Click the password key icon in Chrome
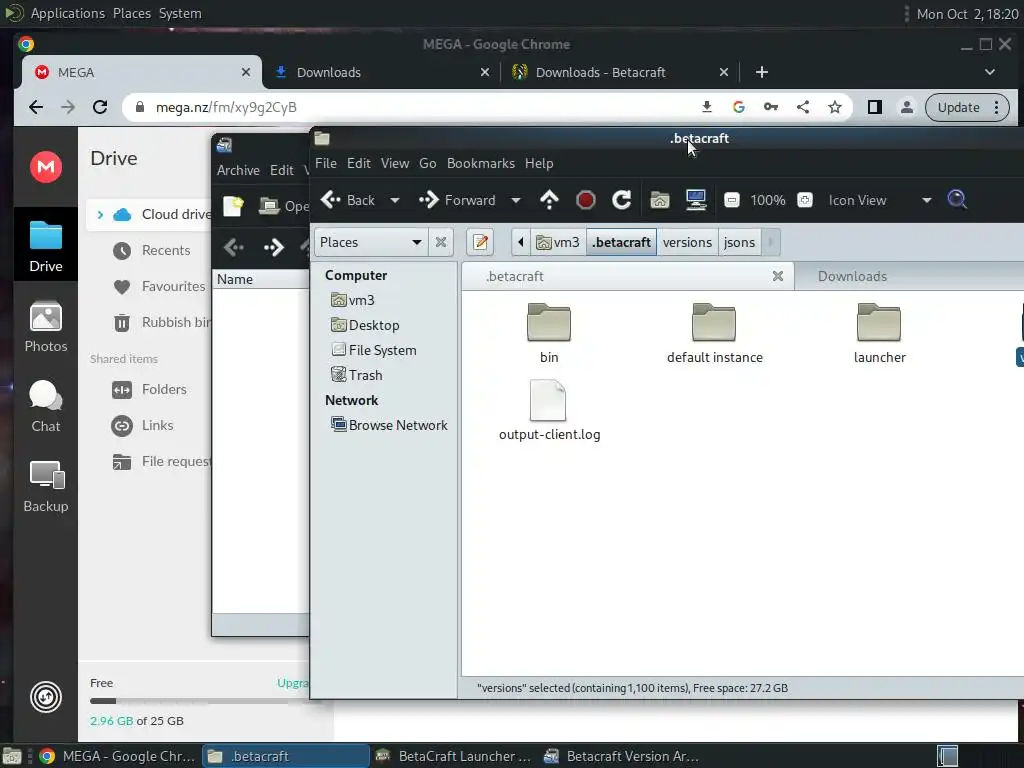The height and width of the screenshot is (768, 1024). pos(771,107)
